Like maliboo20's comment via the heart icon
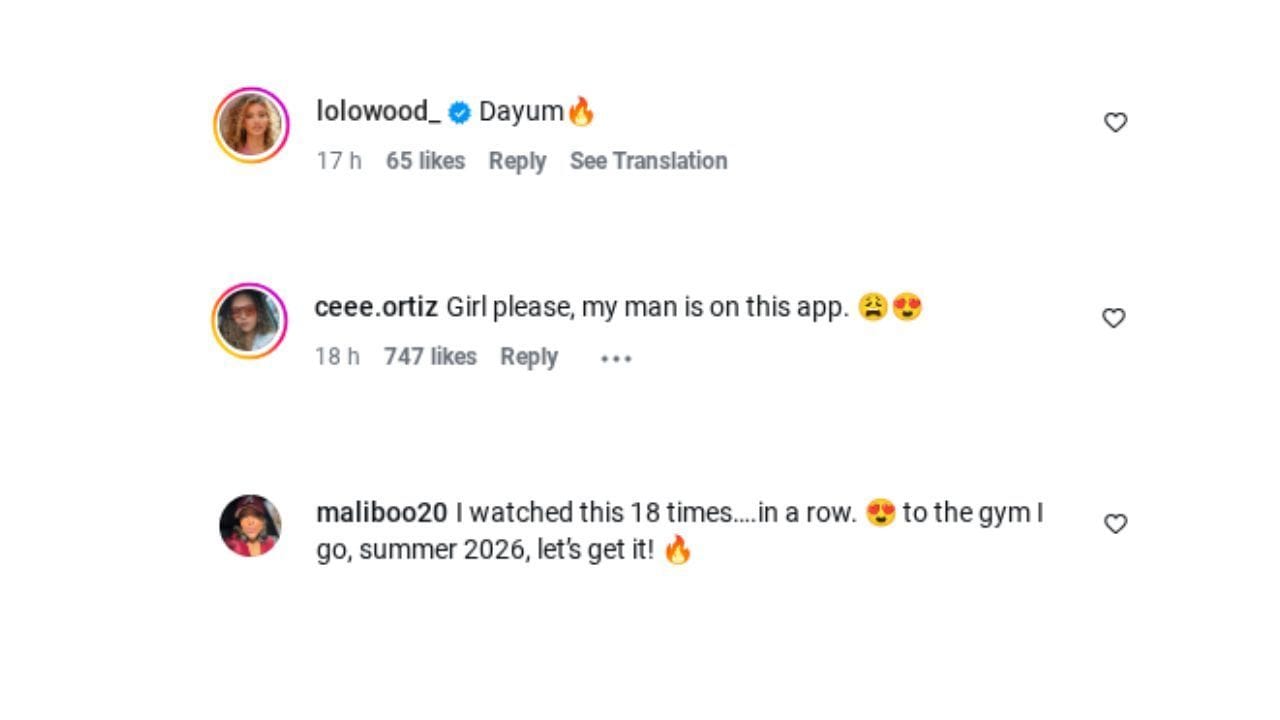1280x720 pixels. coord(1114,523)
